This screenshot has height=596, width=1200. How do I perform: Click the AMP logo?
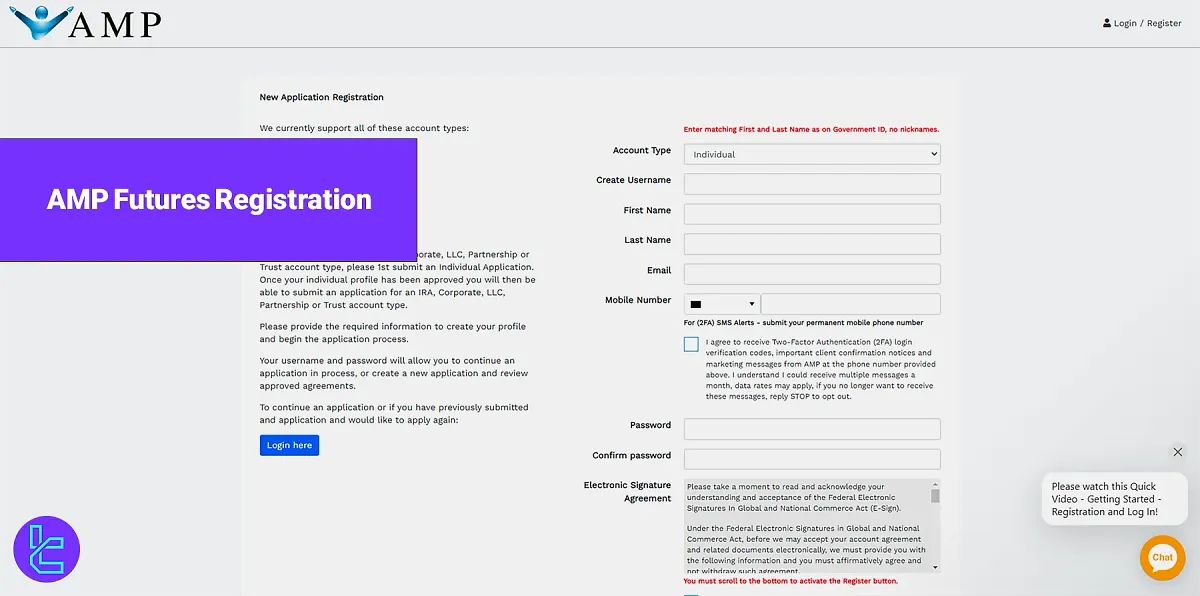coord(85,22)
